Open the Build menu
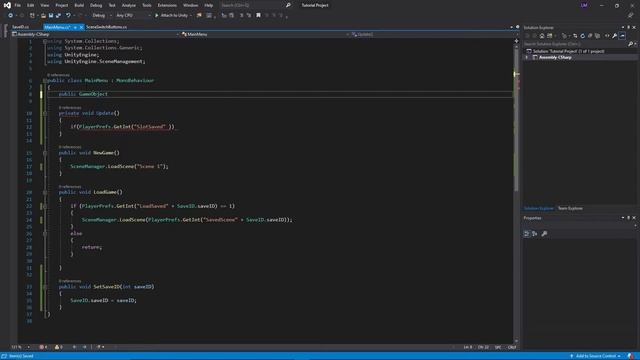Image resolution: width=640 pixels, height=360 pixels. (79, 5)
